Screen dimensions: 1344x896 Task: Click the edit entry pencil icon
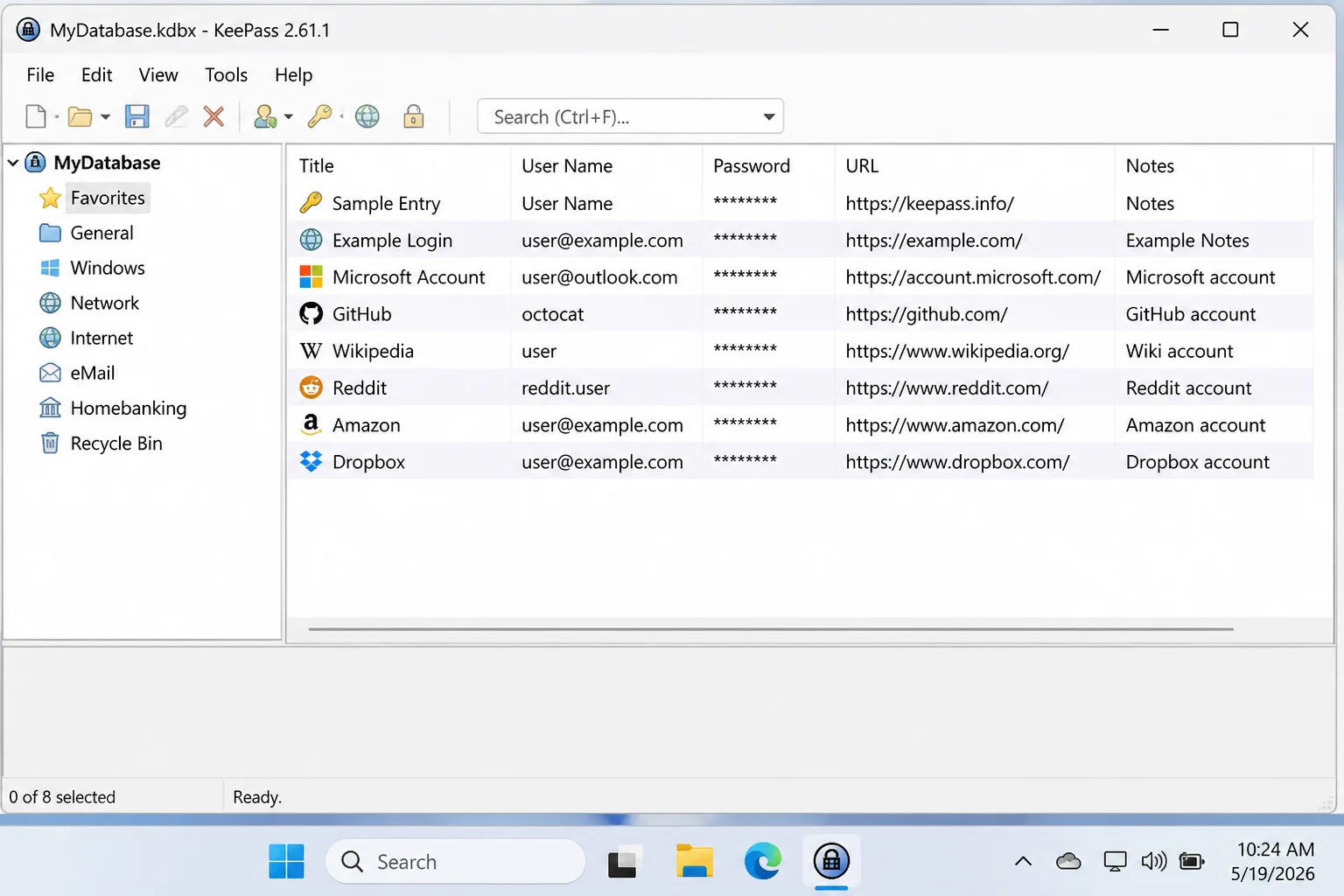coord(176,116)
